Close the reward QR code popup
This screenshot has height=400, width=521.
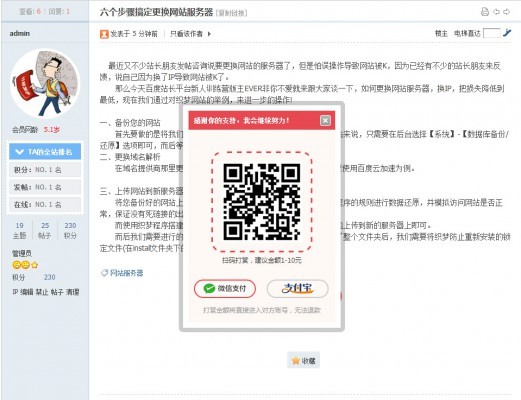point(325,120)
